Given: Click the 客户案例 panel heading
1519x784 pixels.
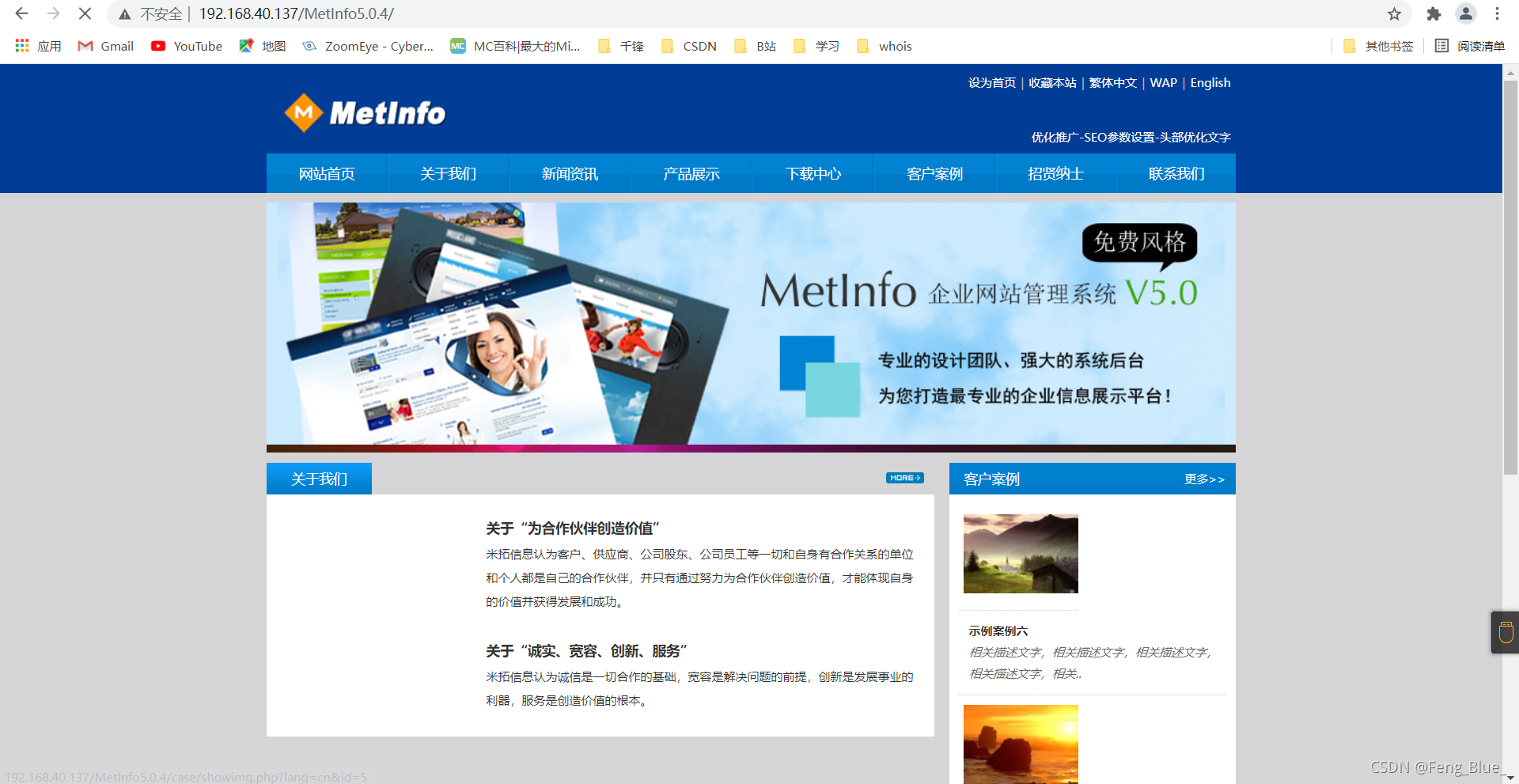Looking at the screenshot, I should [991, 479].
